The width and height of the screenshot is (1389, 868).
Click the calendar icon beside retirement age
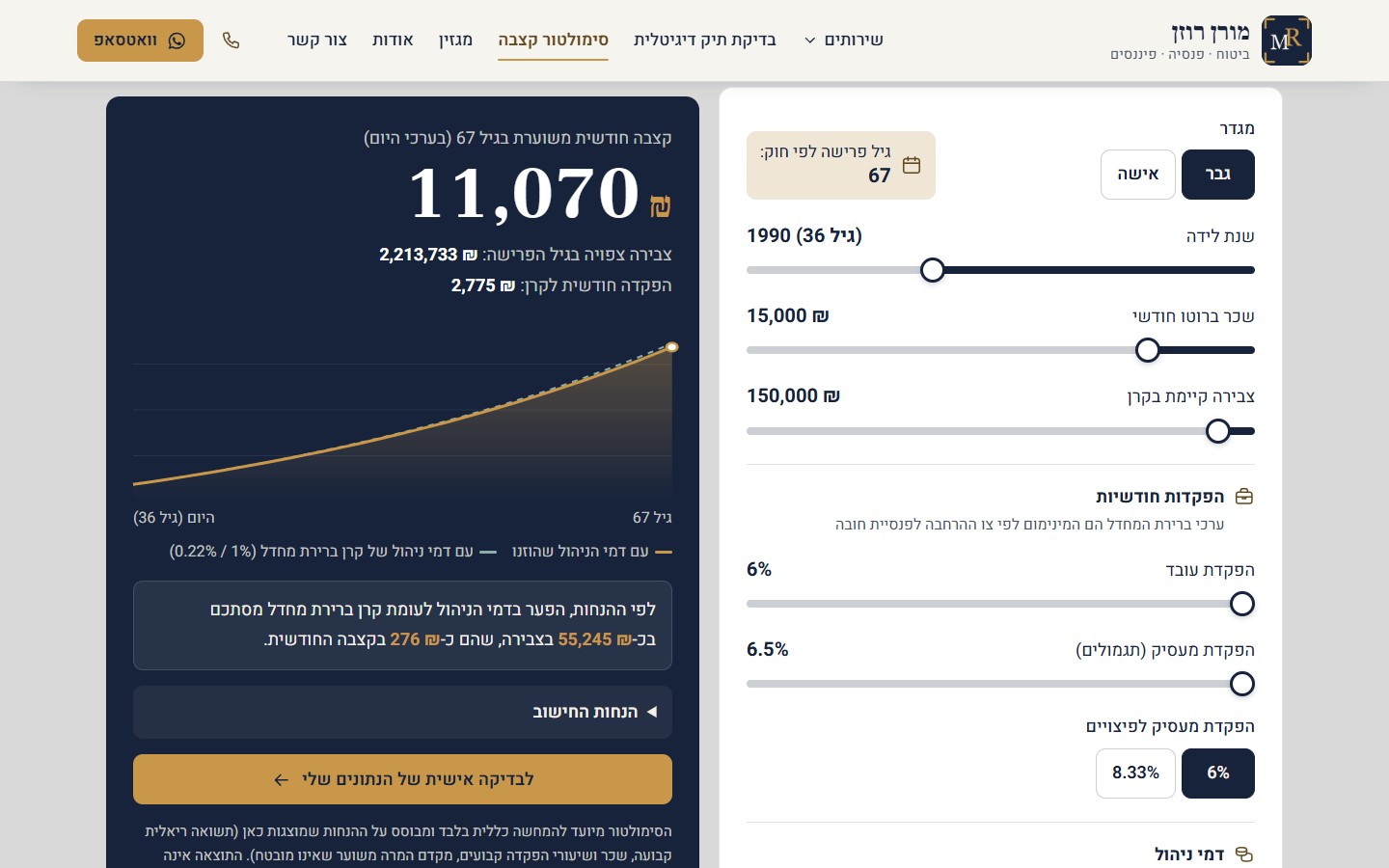tap(912, 165)
